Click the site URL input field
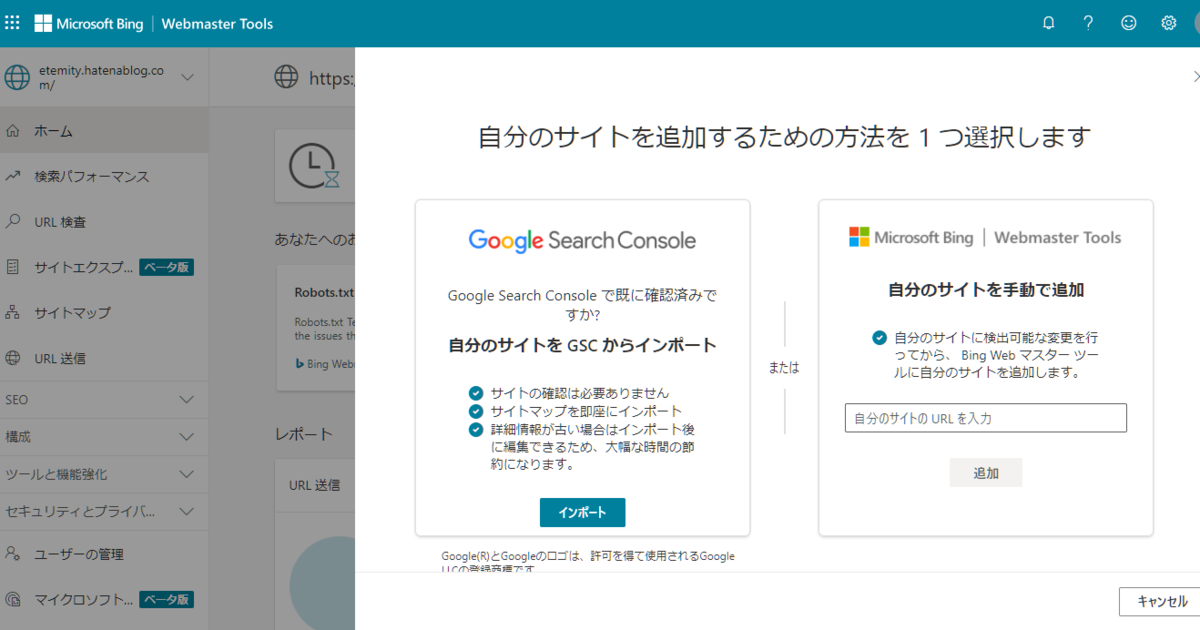Image resolution: width=1200 pixels, height=630 pixels. point(986,418)
